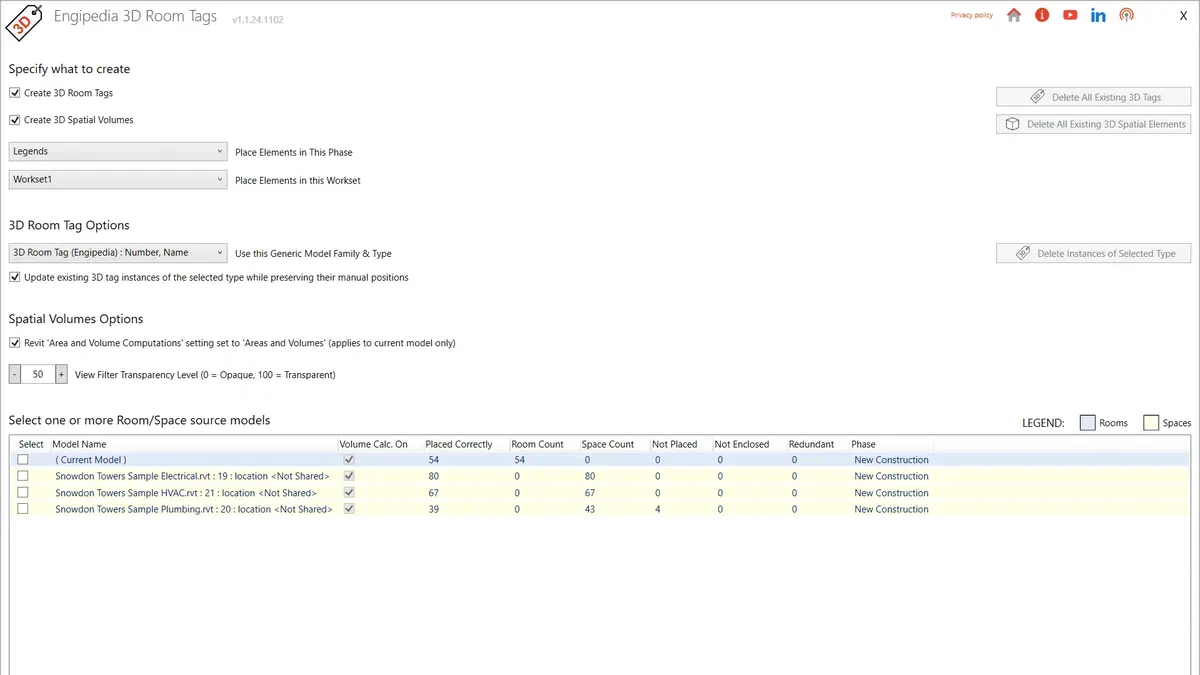Click New Construction phase in Current Model row
Viewport: 1200px width, 675px height.
point(891,460)
